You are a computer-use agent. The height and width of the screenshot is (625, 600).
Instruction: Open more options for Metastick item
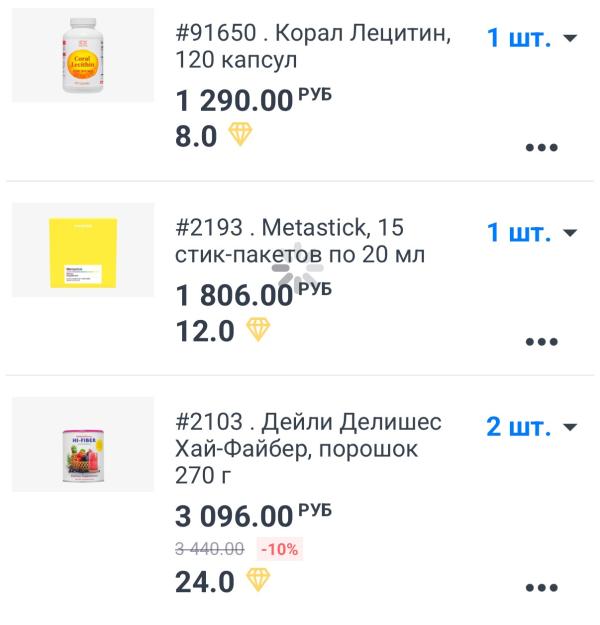point(541,341)
